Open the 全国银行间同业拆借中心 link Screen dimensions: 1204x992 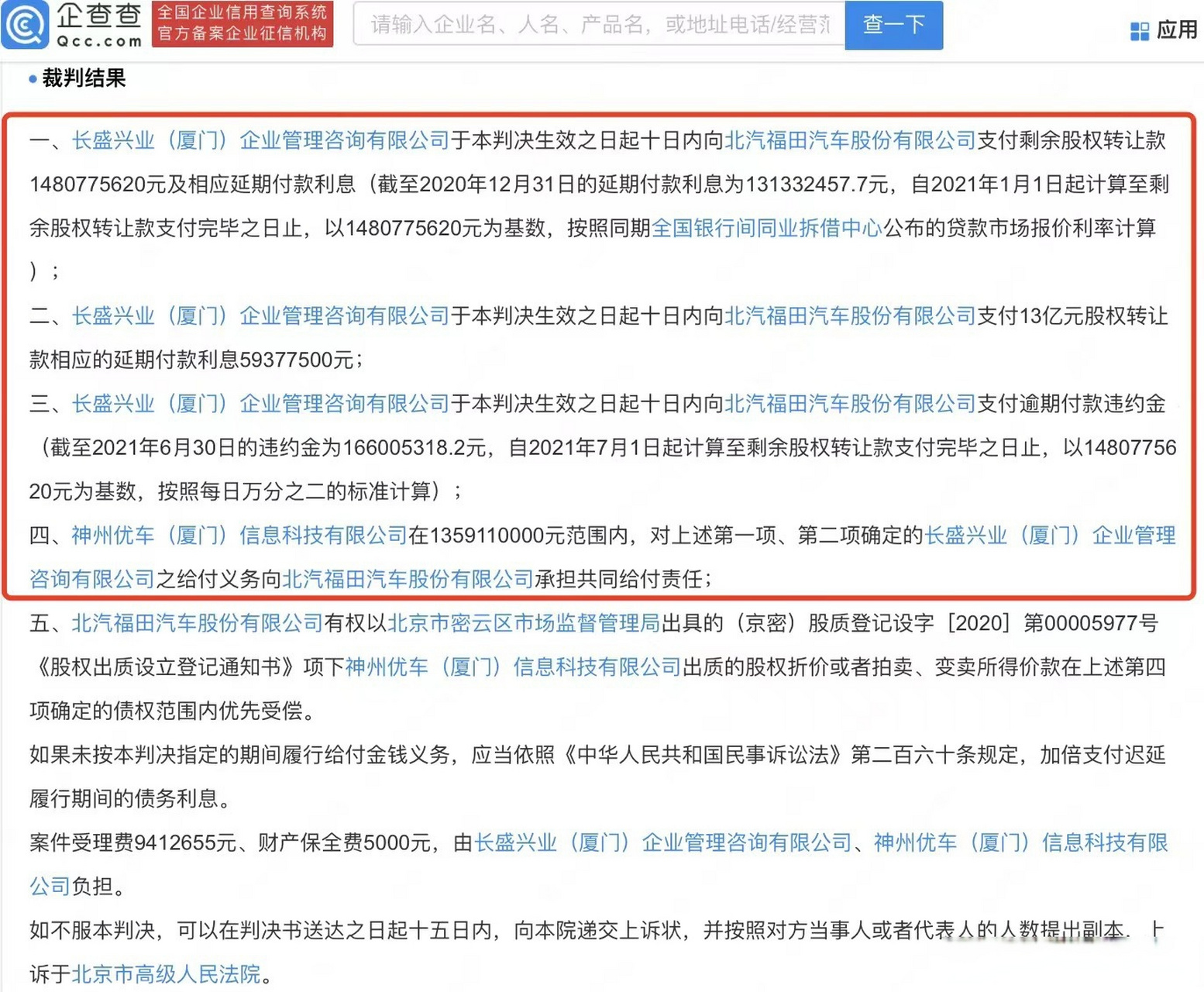(767, 228)
